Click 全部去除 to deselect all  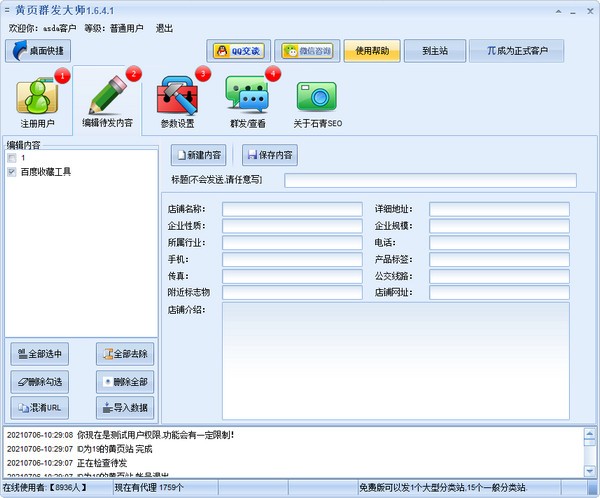124,354
